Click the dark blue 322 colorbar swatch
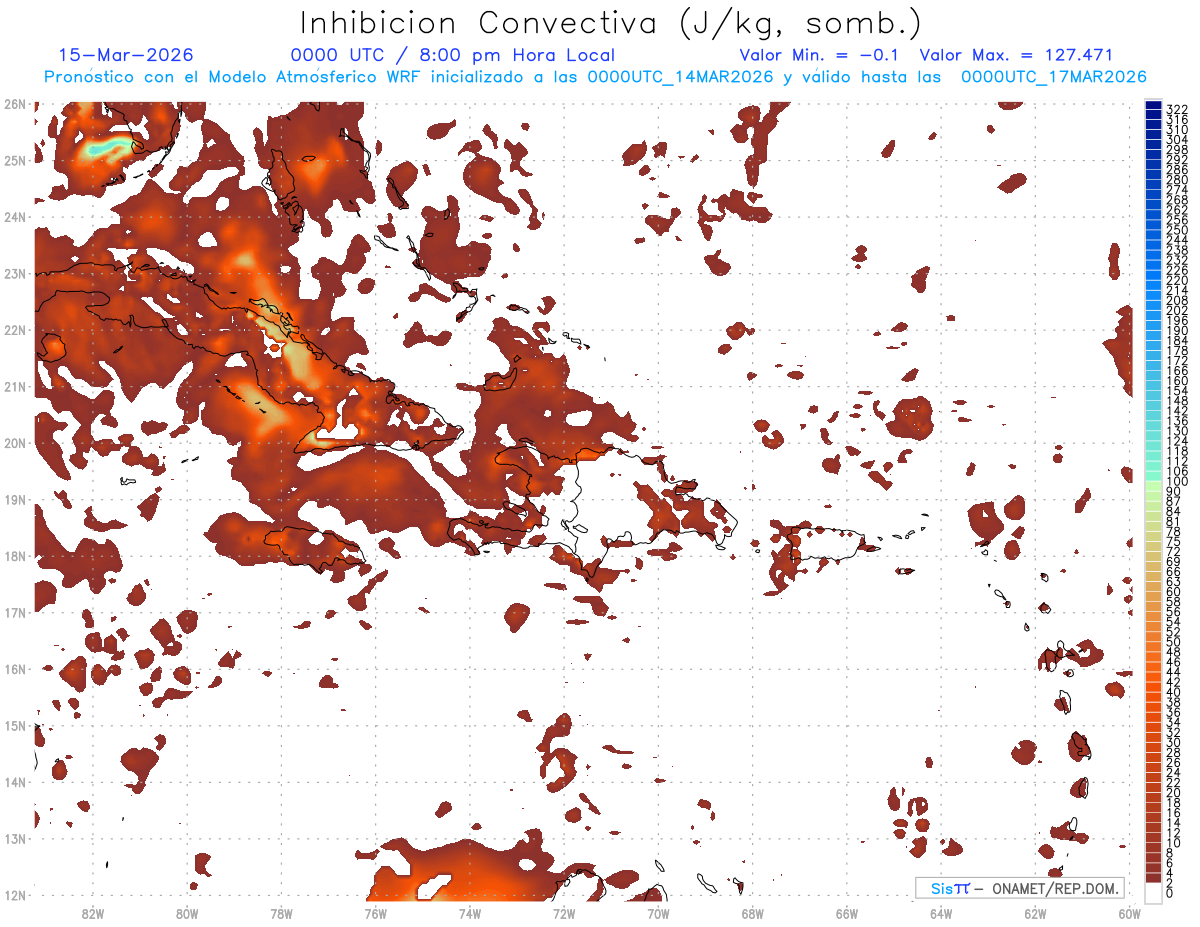Image resolution: width=1200 pixels, height=927 pixels. (x=1153, y=105)
